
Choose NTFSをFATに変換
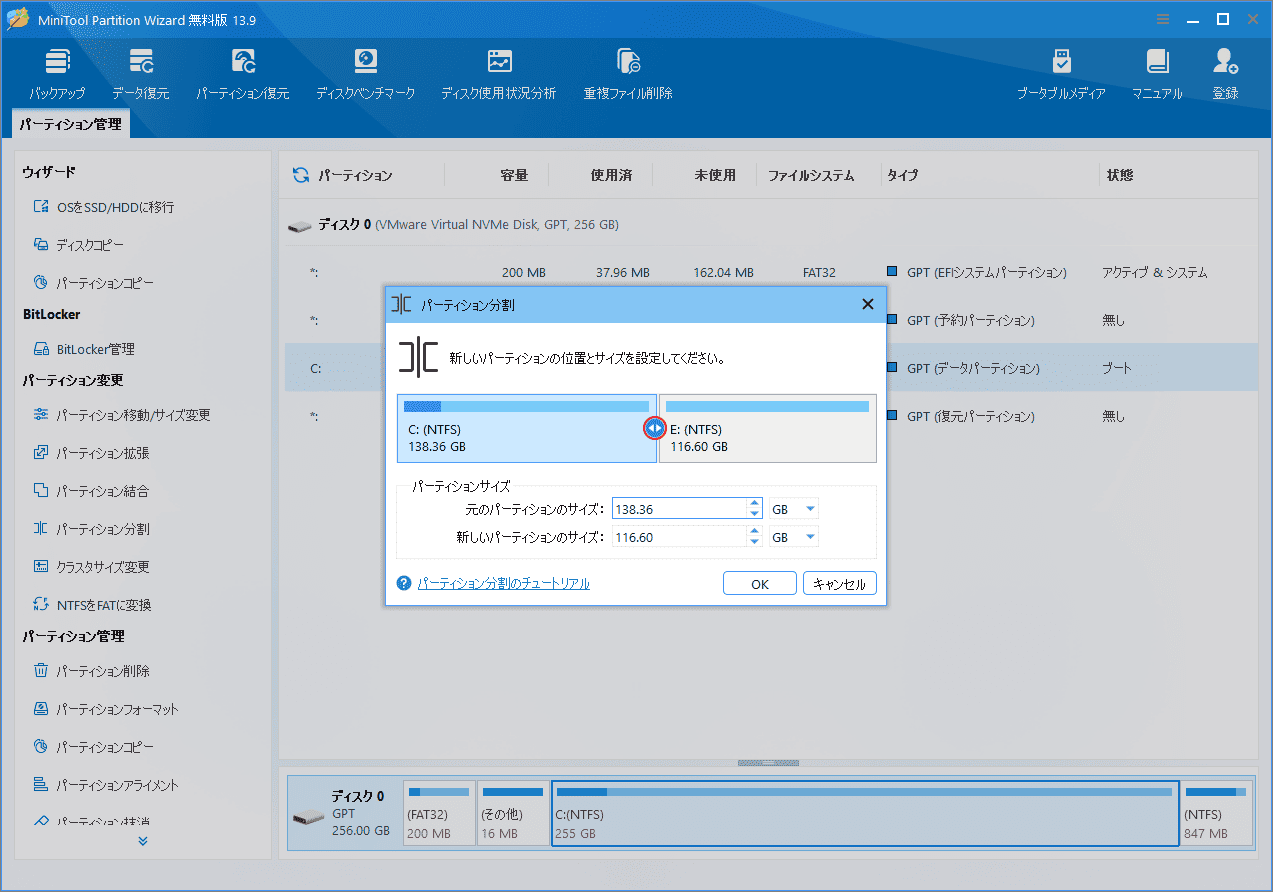pyautogui.click(x=92, y=605)
